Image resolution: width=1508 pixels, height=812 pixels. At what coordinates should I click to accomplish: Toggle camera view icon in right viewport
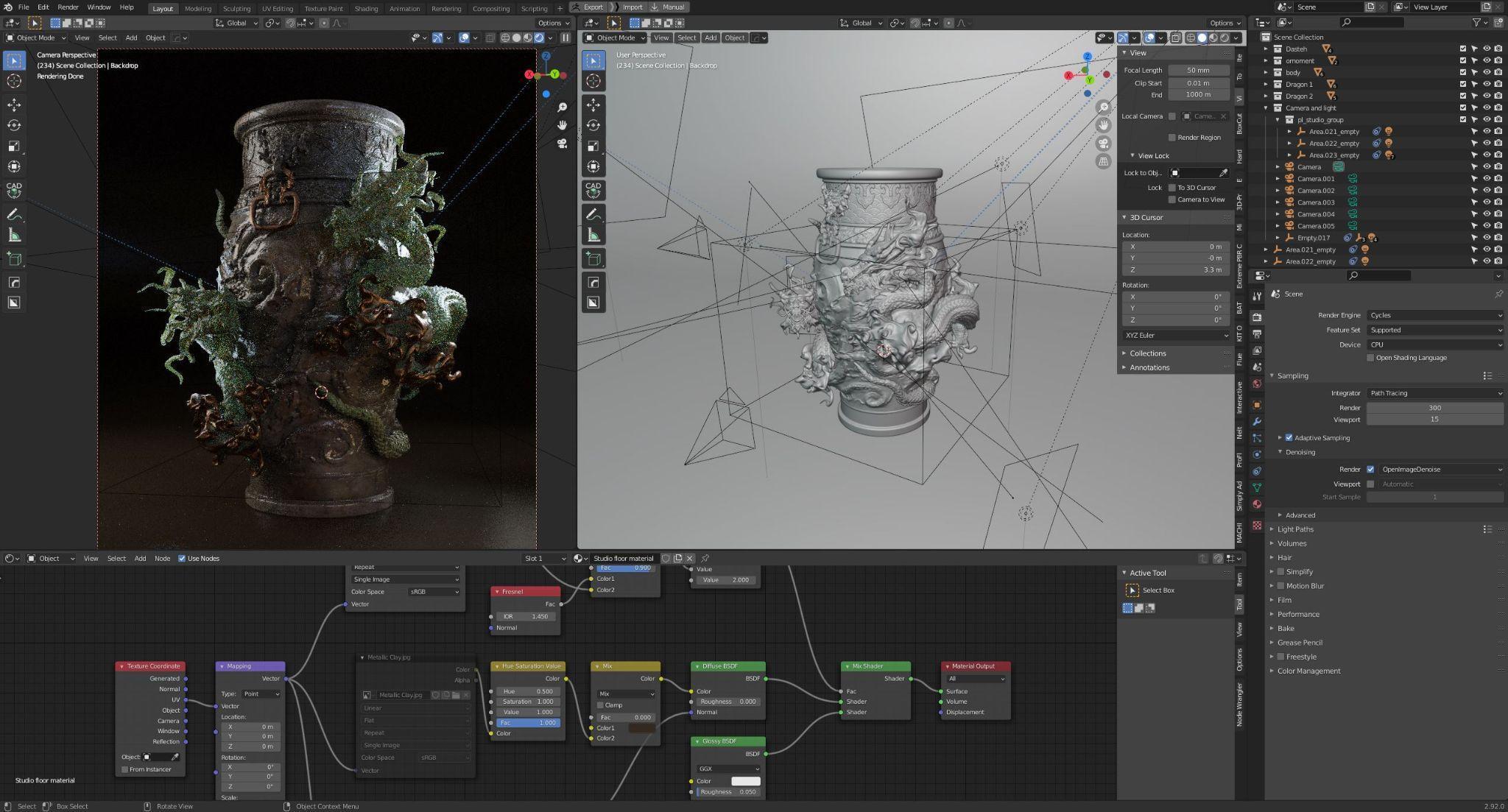[x=1103, y=144]
